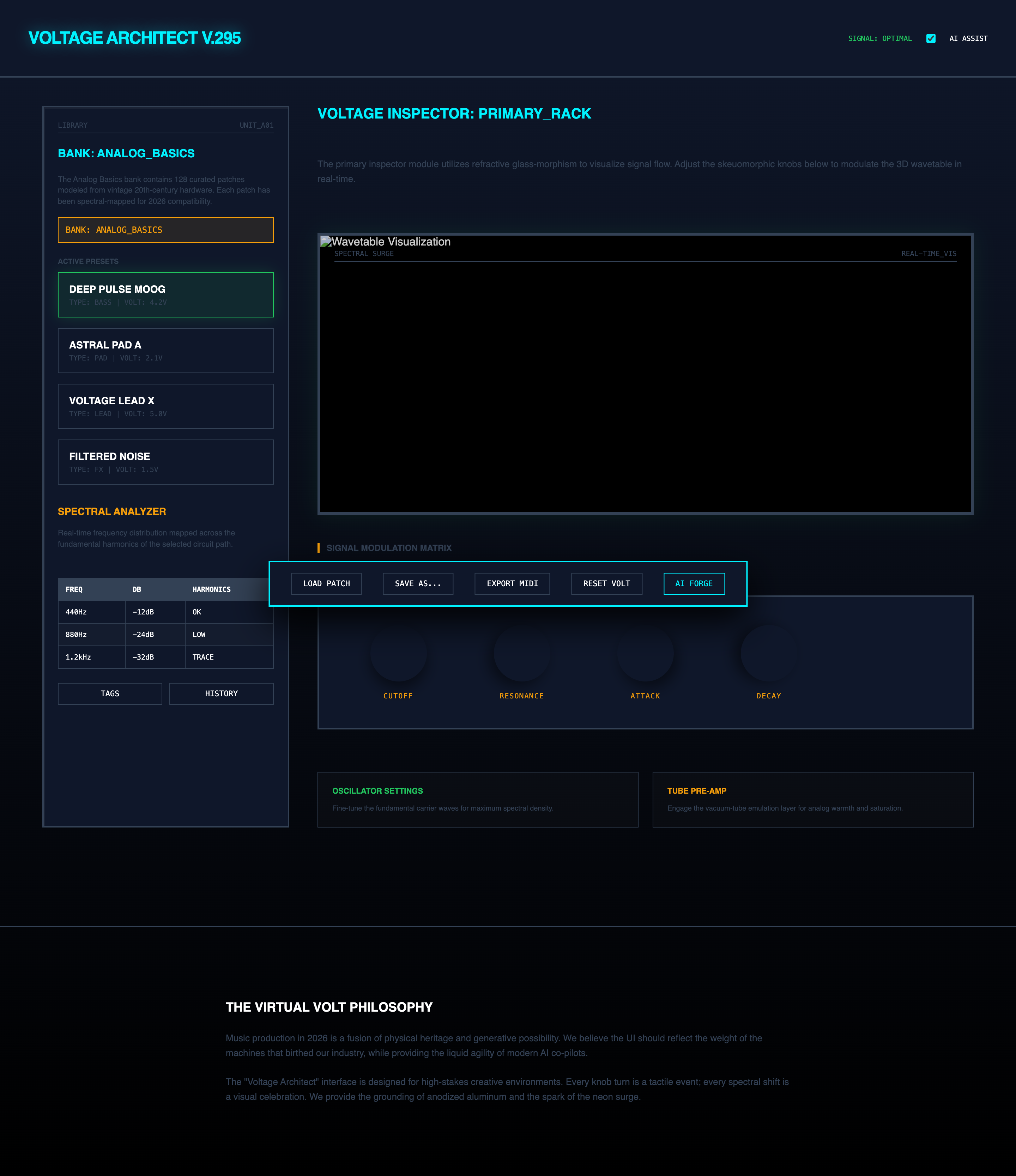Click the Resonance knob
1016x1176 pixels.
click(x=522, y=653)
